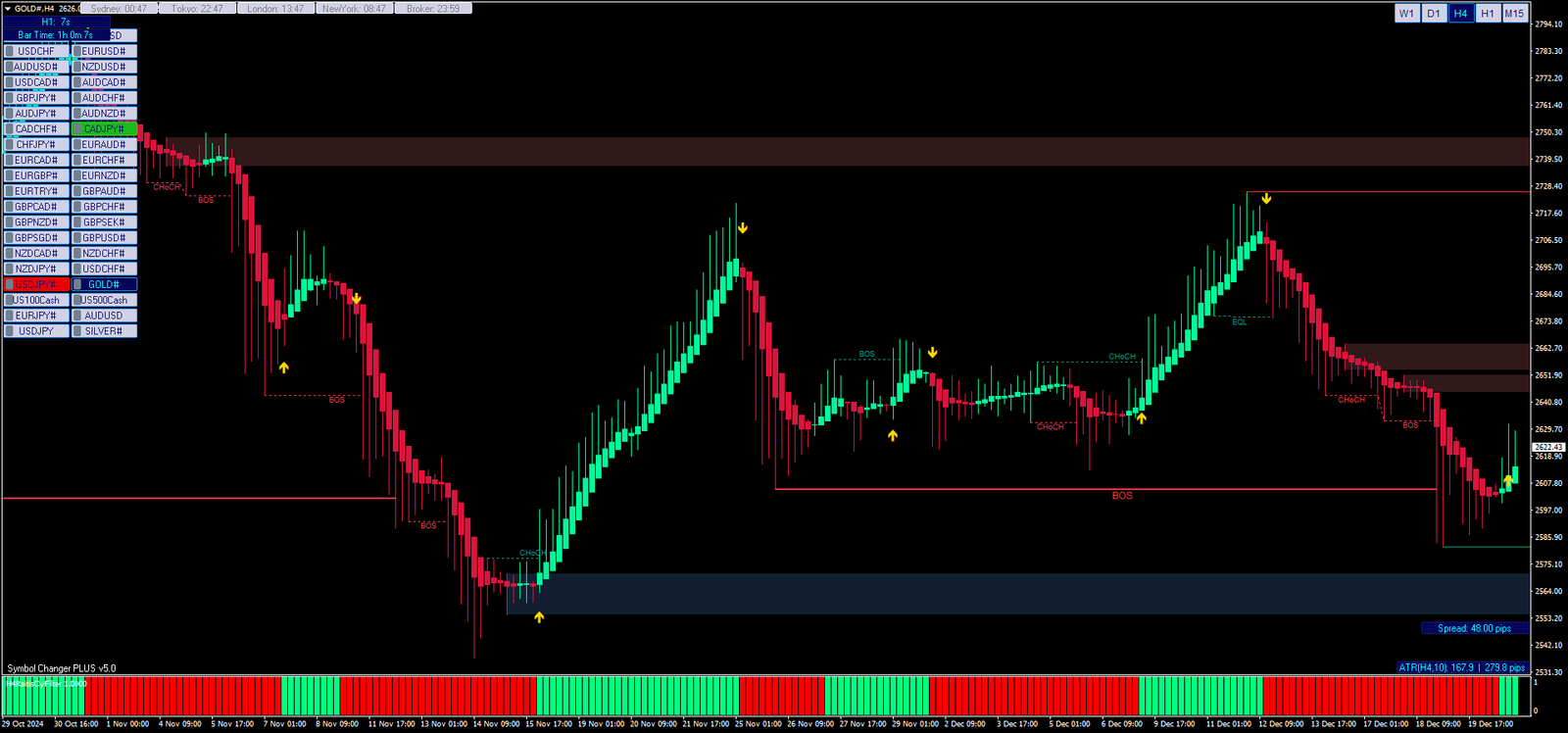The image size is (1568, 733).
Task: Switch to US500Cash symbol
Action: pos(104,300)
